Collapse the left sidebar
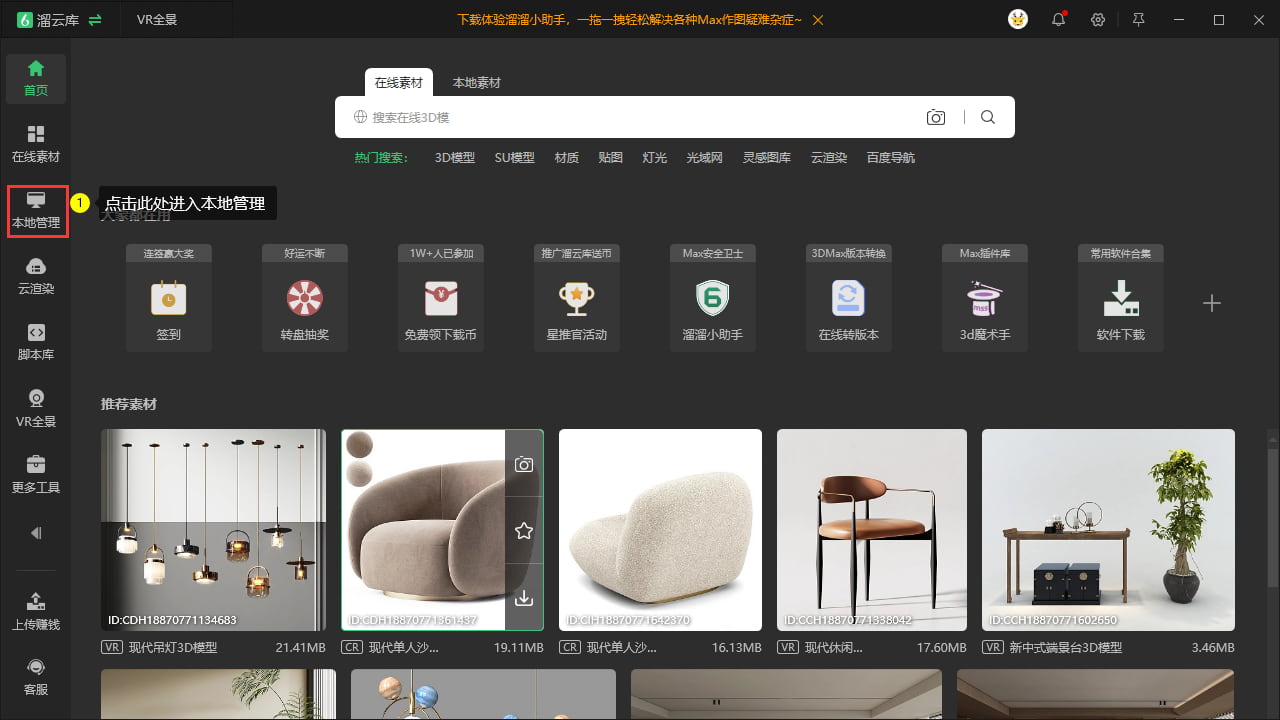 click(x=36, y=533)
